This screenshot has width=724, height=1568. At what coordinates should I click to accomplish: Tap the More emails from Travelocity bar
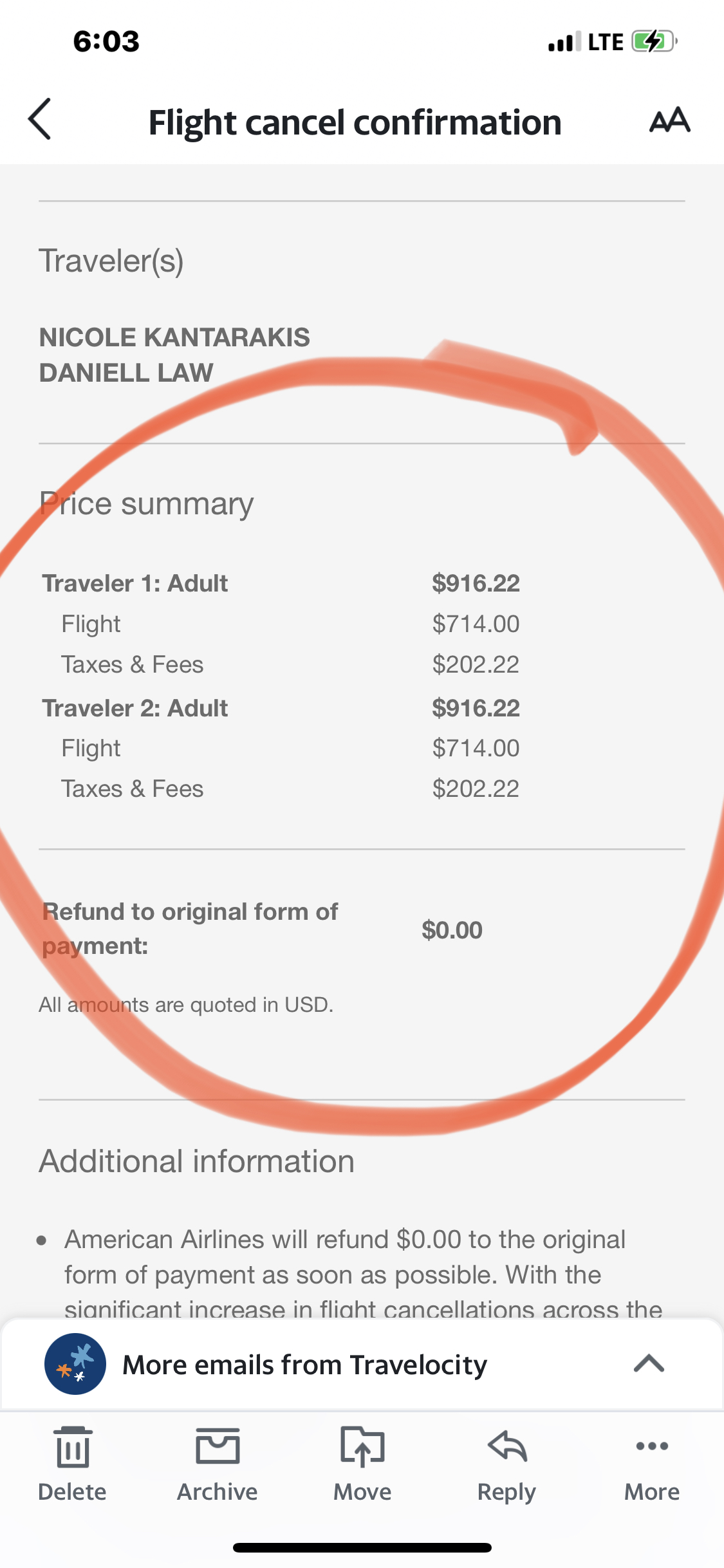305,1365
